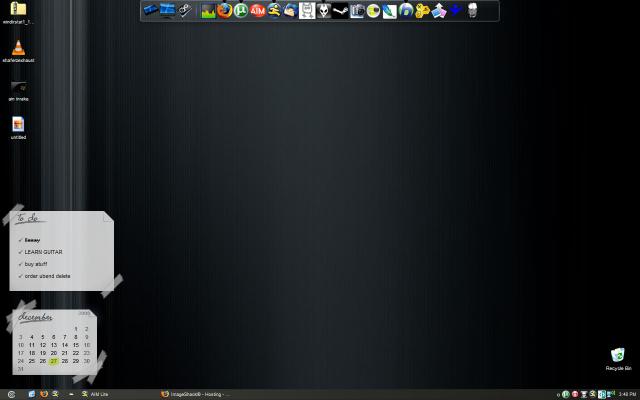Open the white robot dock icon
The image size is (640, 400).
pyautogui.click(x=307, y=11)
